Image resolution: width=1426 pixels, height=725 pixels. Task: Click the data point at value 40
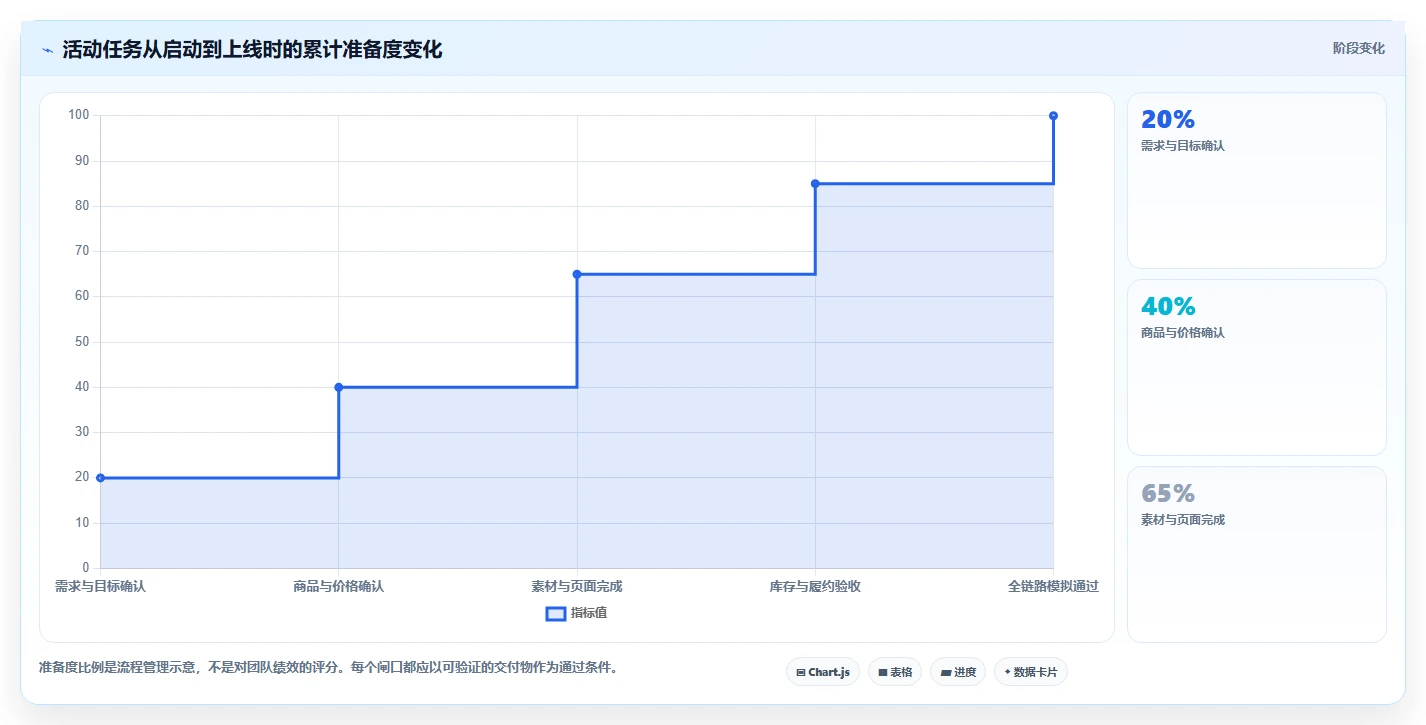coord(338,387)
